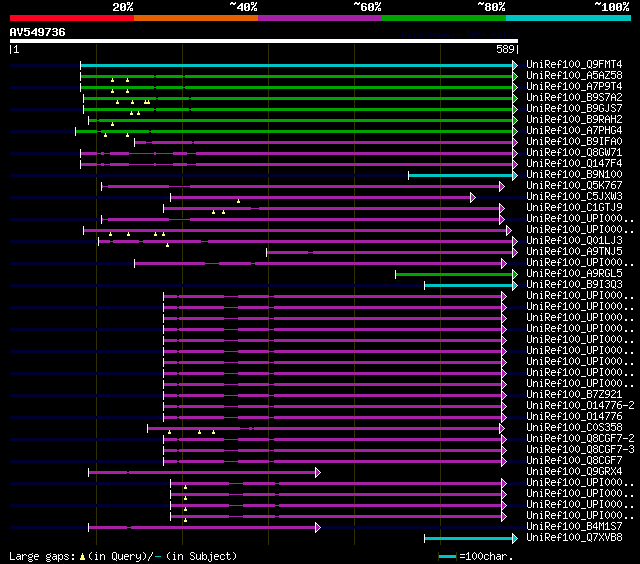Open hit UniRef100_B9S7A2
This screenshot has height=564, width=640.
pyautogui.click(x=574, y=98)
